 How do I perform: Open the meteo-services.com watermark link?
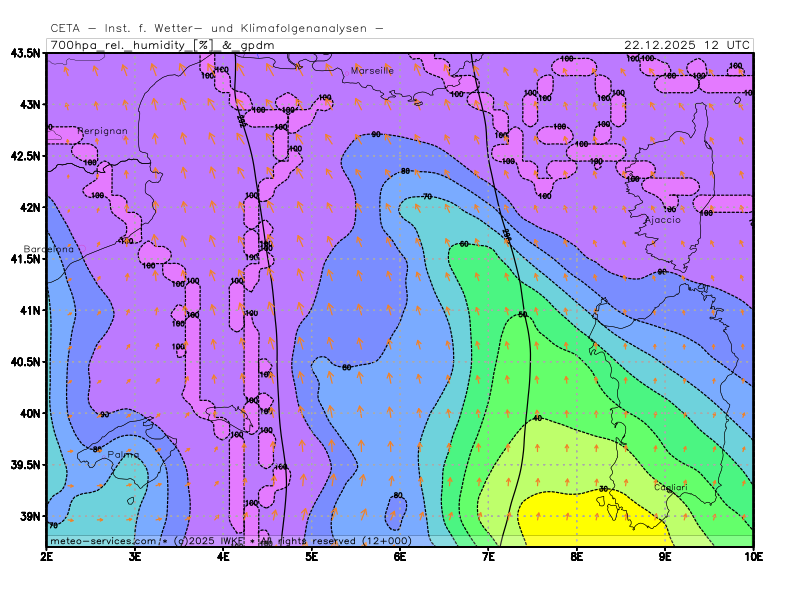coord(103,541)
